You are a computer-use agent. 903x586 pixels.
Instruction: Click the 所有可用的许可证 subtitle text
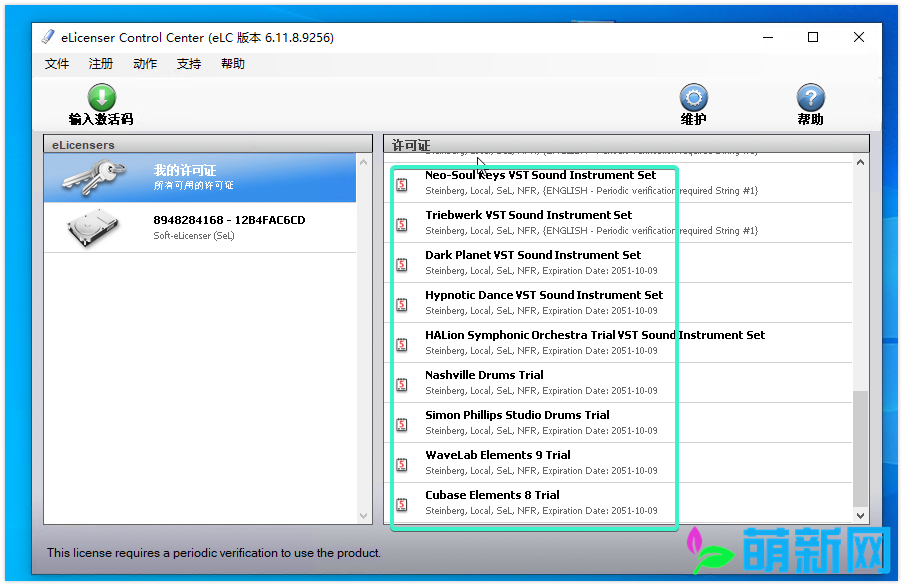(x=194, y=185)
